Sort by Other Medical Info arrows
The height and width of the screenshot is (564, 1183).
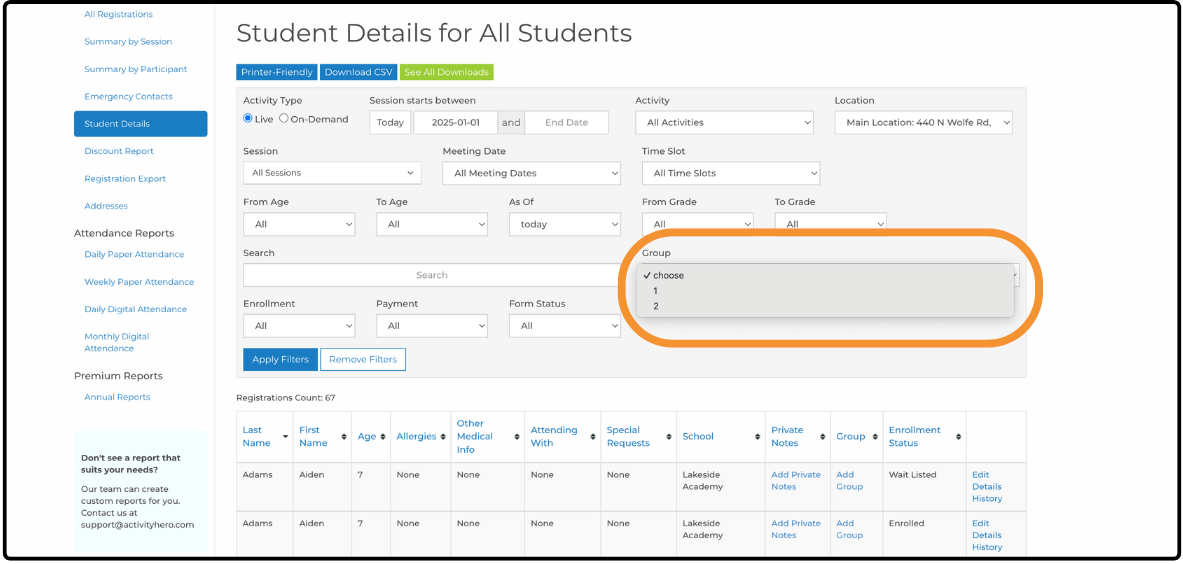click(x=518, y=437)
